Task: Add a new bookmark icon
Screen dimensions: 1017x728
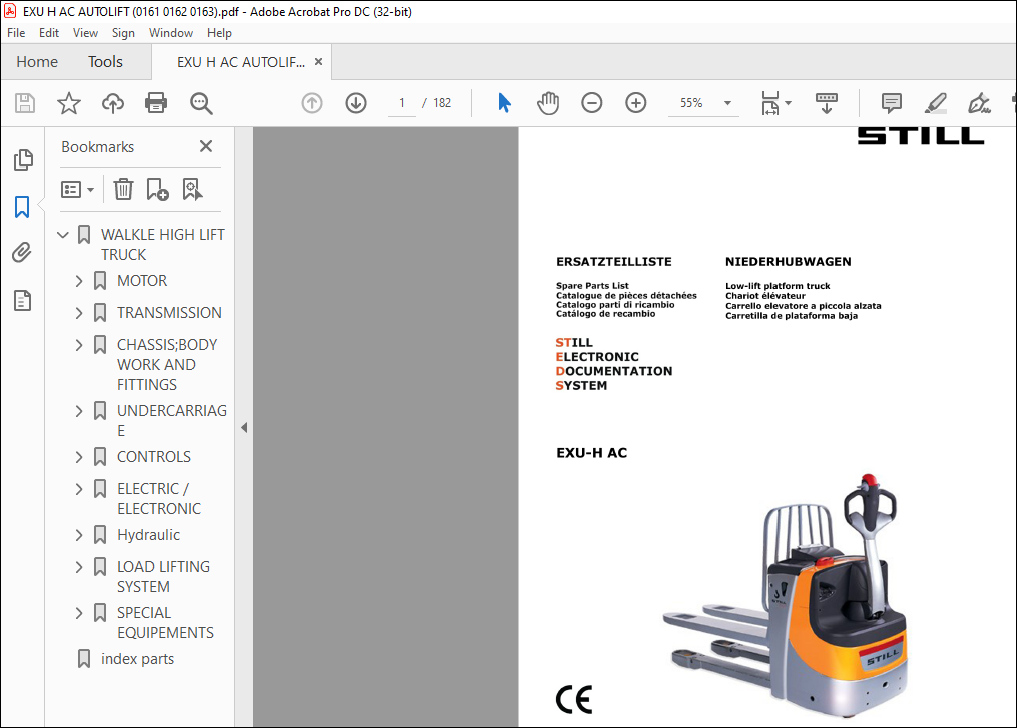Action: pyautogui.click(x=158, y=189)
